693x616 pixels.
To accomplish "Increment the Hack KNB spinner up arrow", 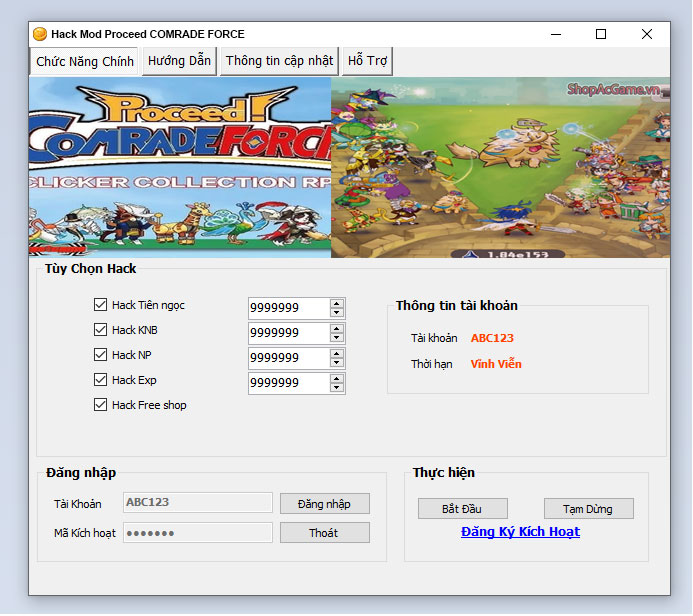I will tap(337, 329).
